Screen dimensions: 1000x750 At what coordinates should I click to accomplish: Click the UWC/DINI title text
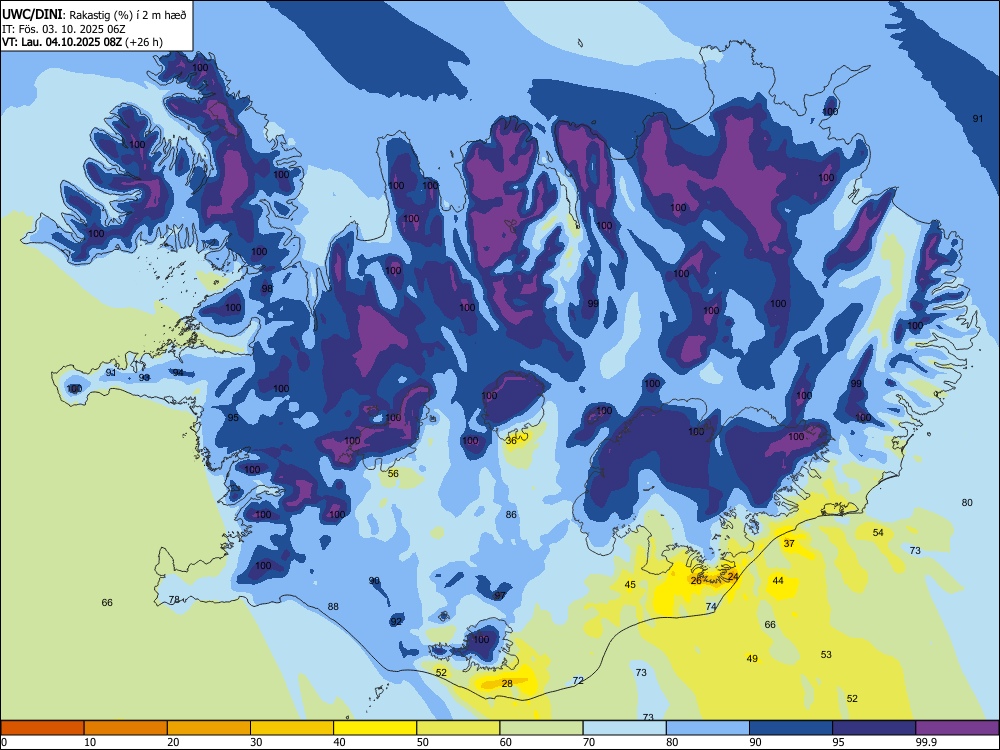[x=32, y=15]
